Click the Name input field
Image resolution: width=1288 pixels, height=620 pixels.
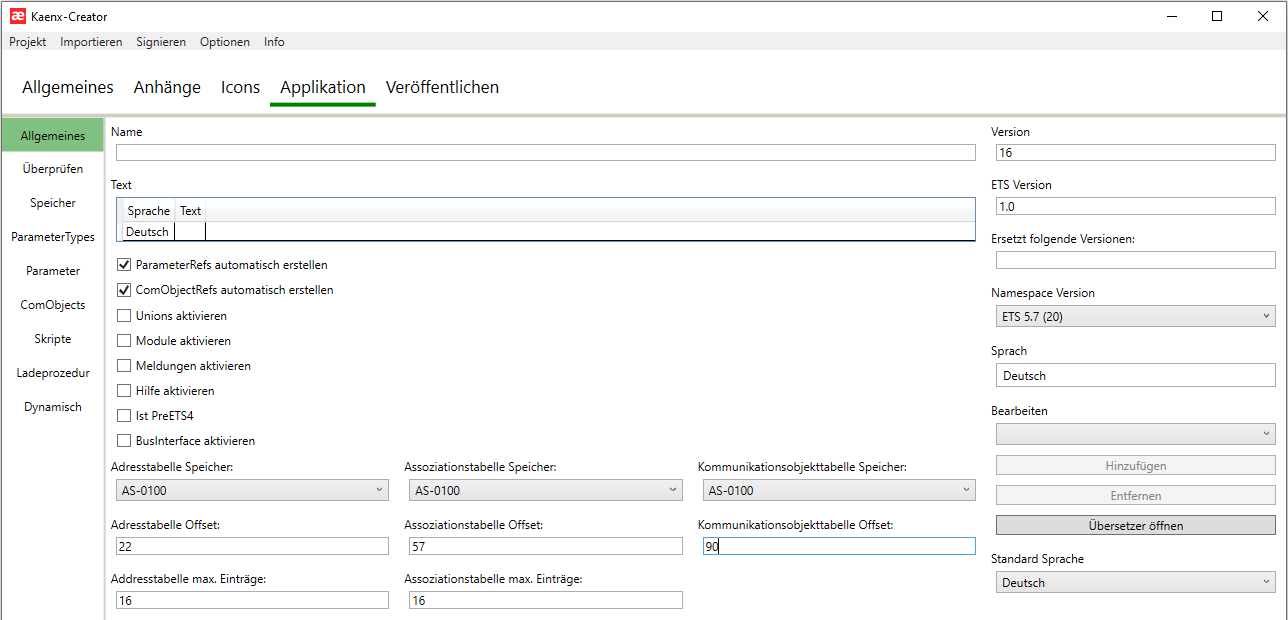(x=545, y=152)
